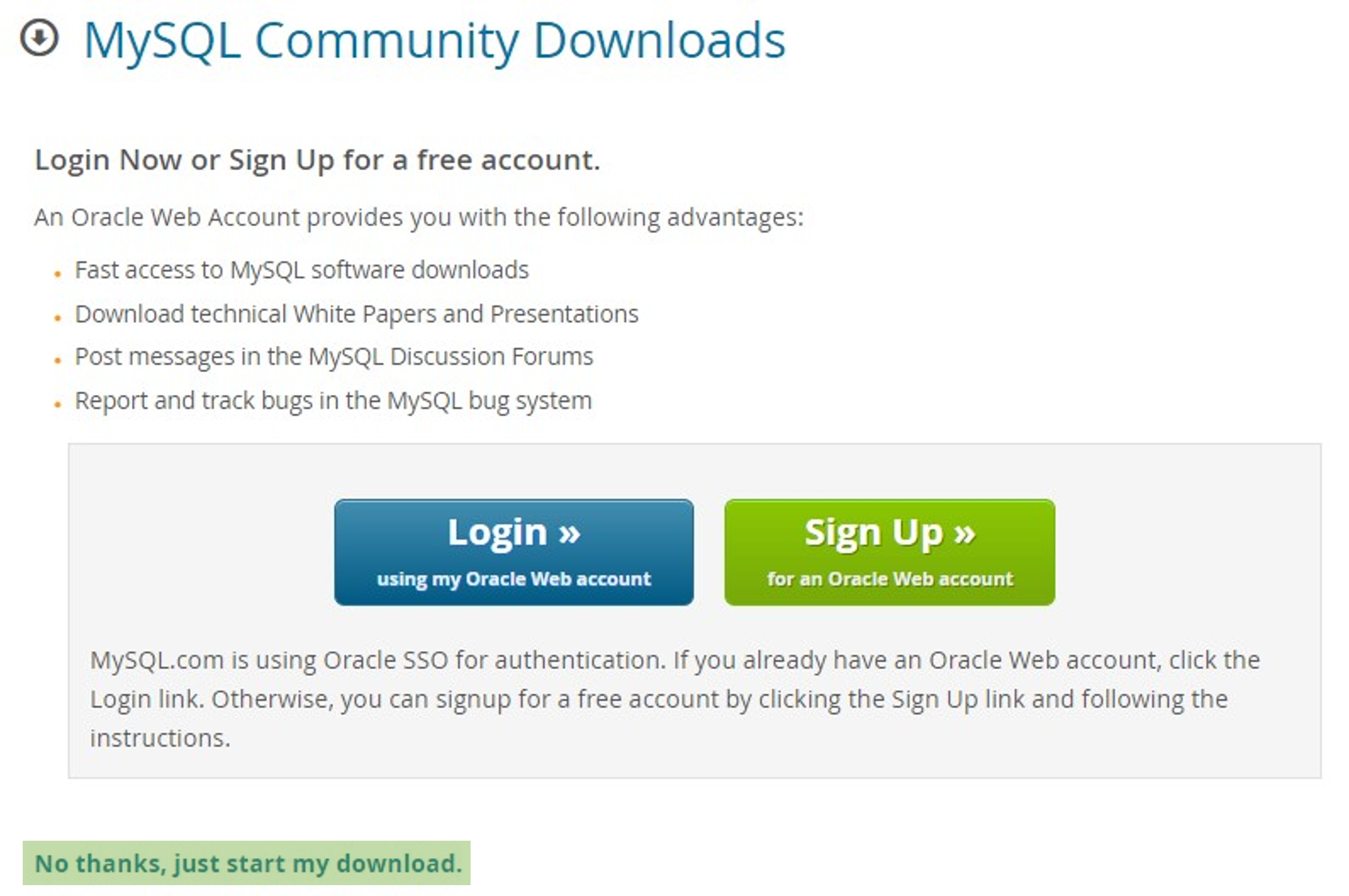Click Report and track bugs item
Screen dimensions: 1349x896
pyautogui.click(x=333, y=401)
